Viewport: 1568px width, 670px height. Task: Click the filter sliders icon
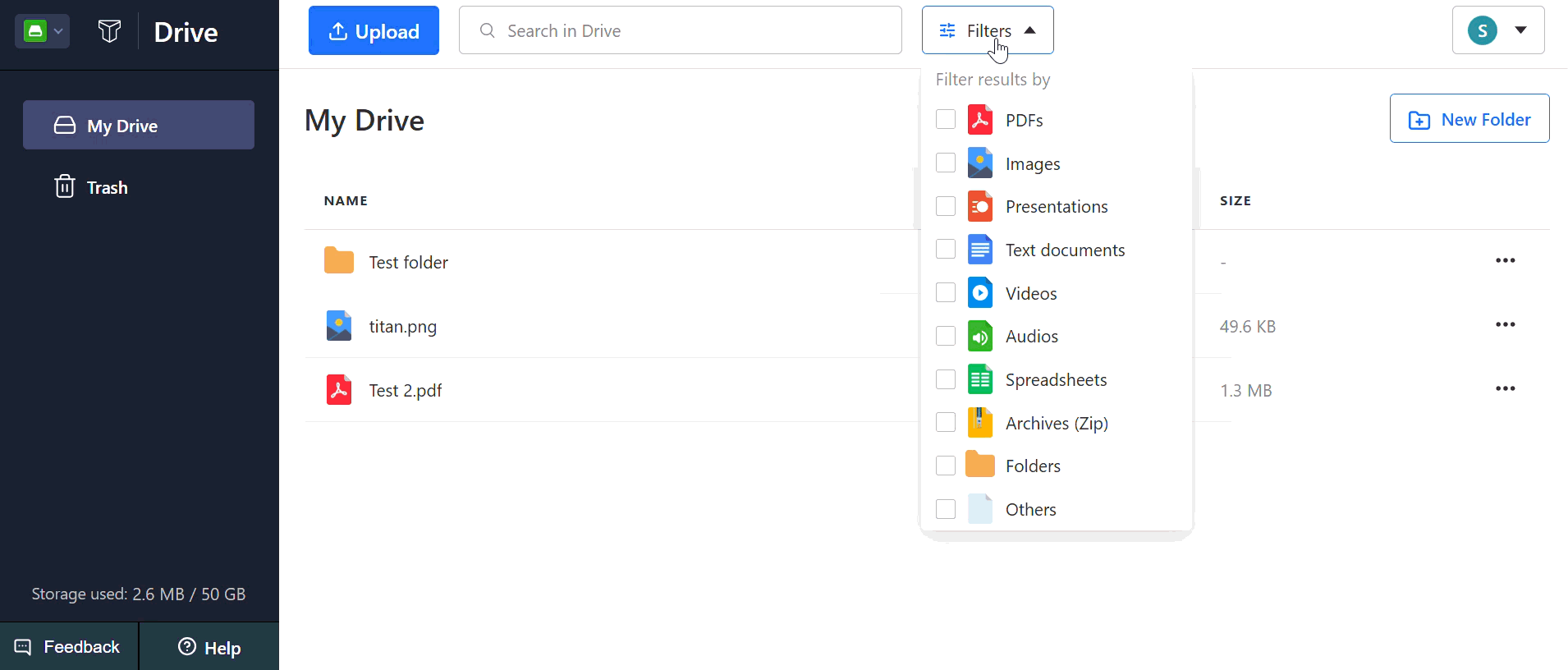tap(947, 30)
